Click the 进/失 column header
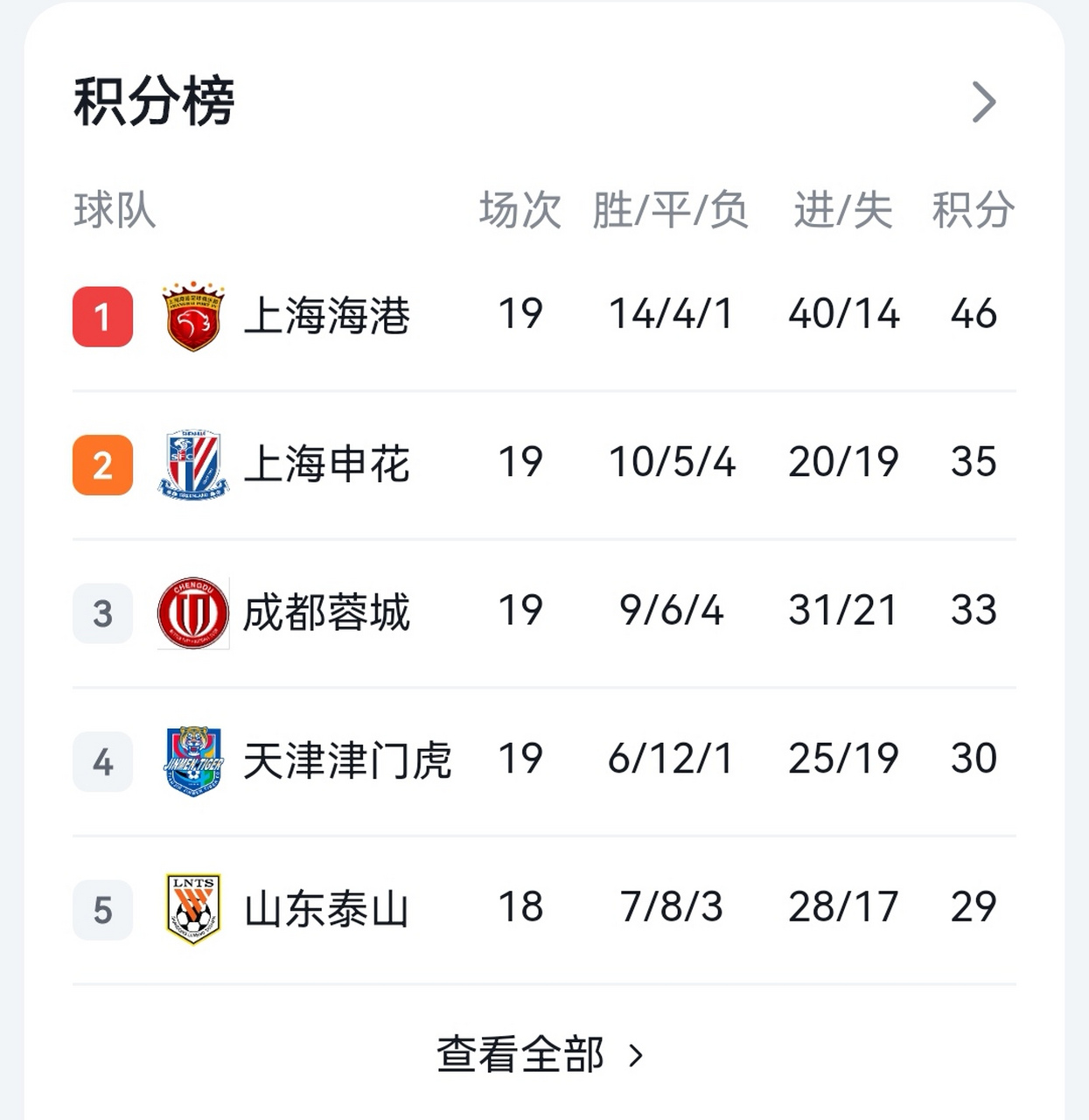This screenshot has height=1120, width=1089. pyautogui.click(x=843, y=210)
